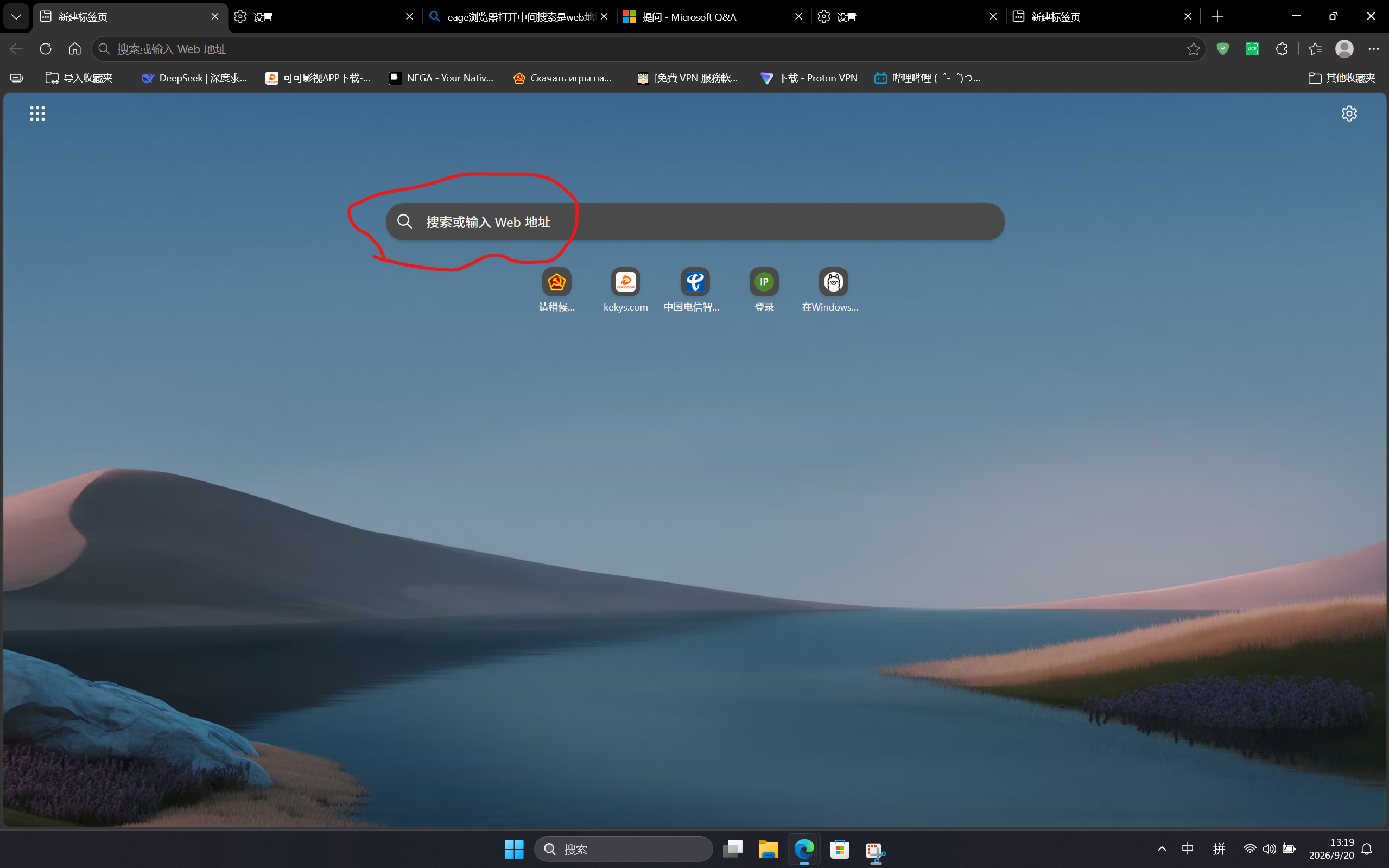Switch to the eage浏览器 search tab
The image size is (1389, 868).
[x=519, y=17]
